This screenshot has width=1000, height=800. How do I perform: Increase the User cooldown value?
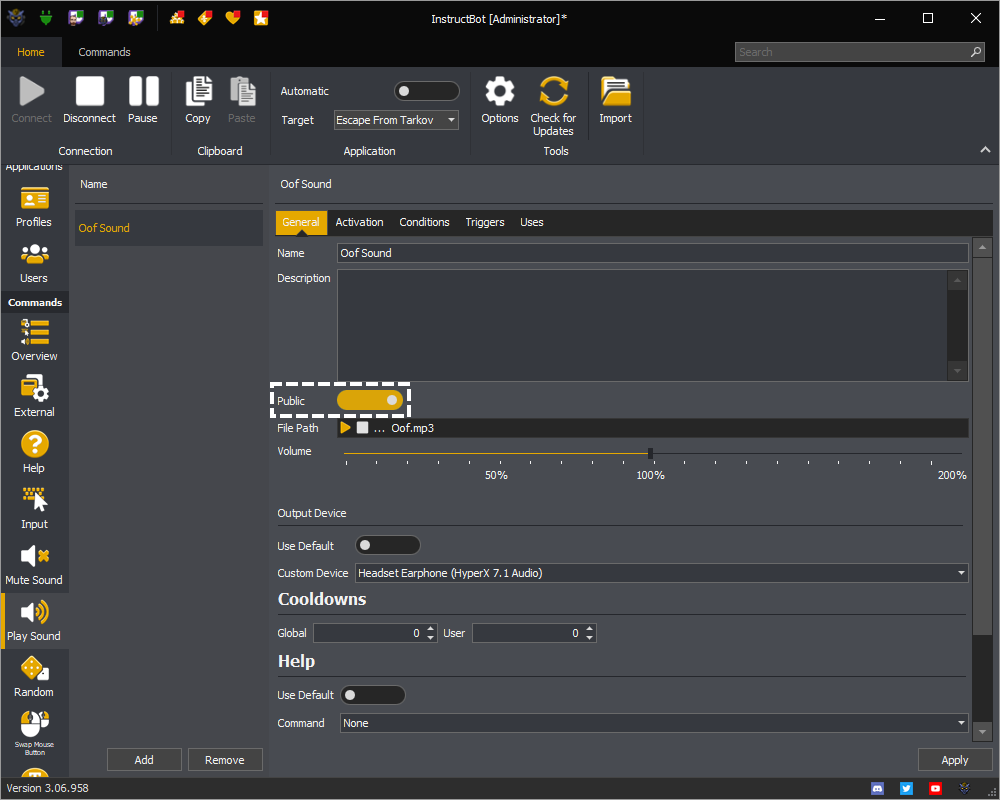click(589, 628)
